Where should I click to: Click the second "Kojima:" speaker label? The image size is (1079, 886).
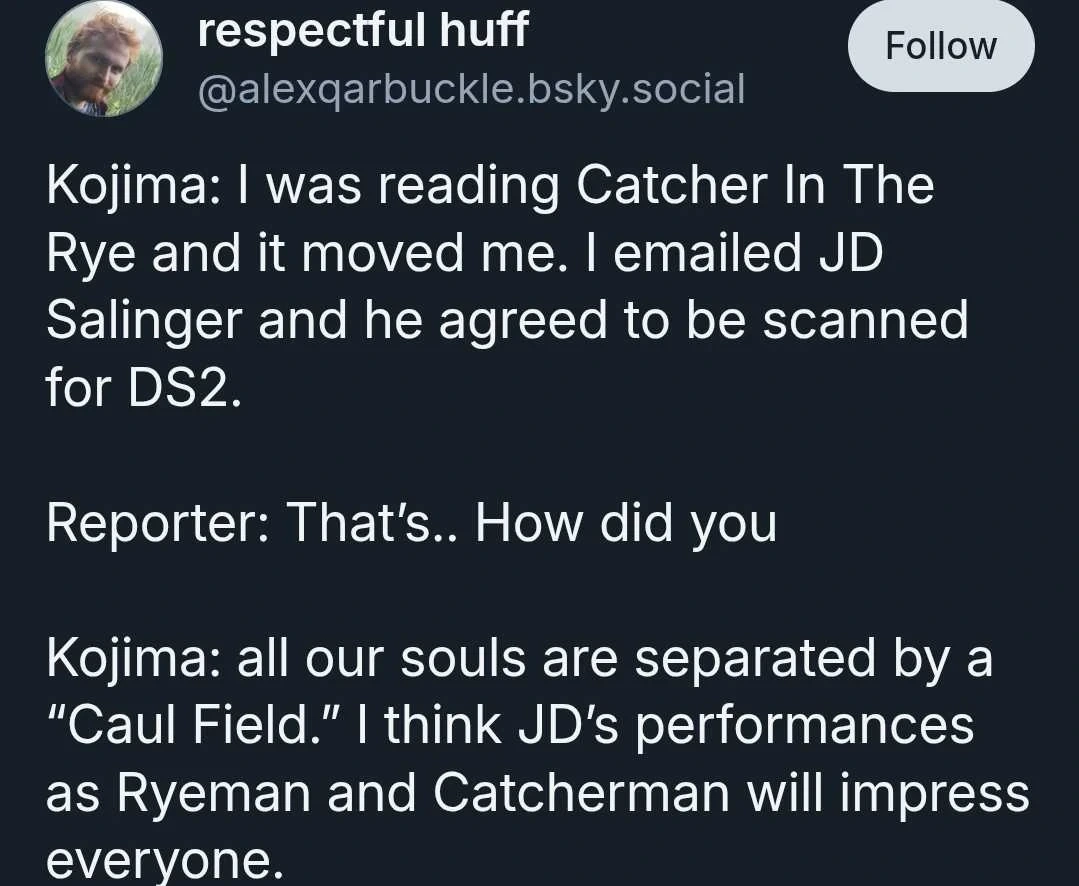click(x=125, y=658)
